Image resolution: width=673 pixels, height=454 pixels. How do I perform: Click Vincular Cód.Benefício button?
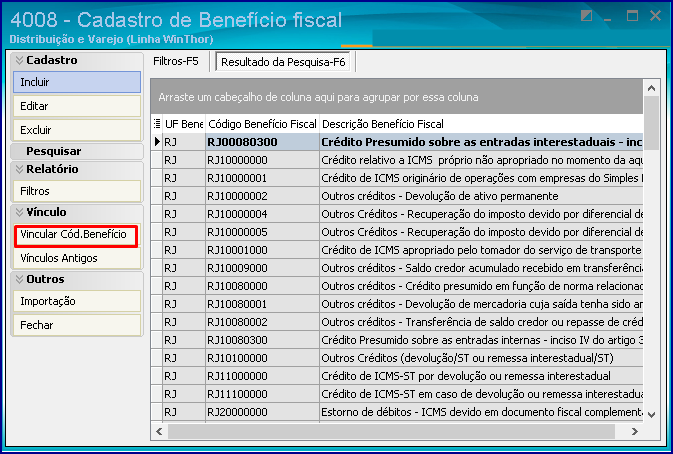click(76, 236)
